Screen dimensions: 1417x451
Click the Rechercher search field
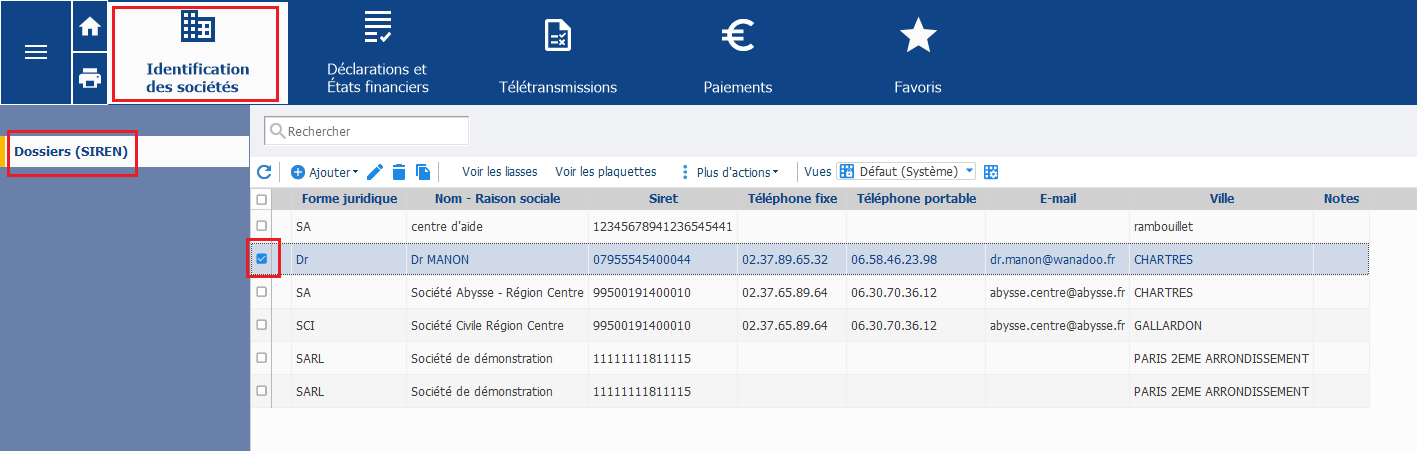[367, 131]
